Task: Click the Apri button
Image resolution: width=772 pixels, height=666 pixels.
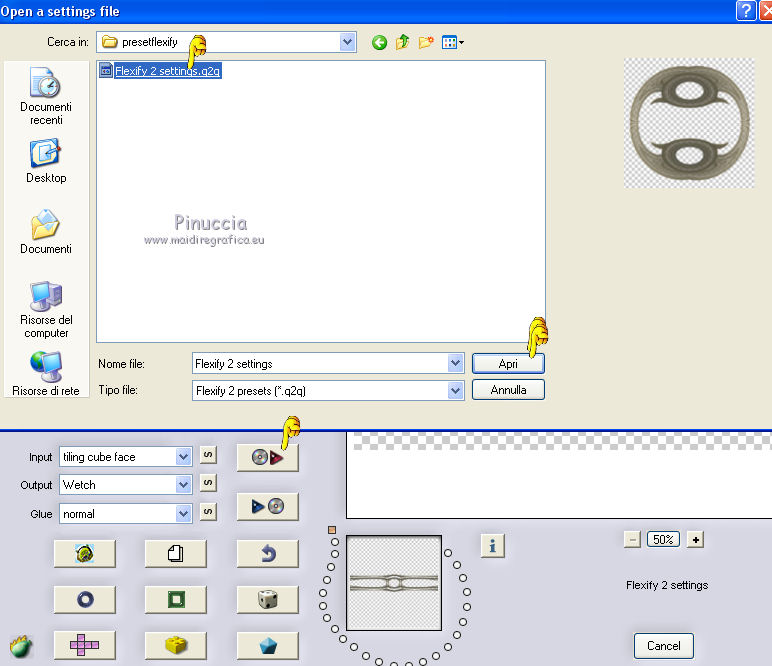Action: coord(508,364)
